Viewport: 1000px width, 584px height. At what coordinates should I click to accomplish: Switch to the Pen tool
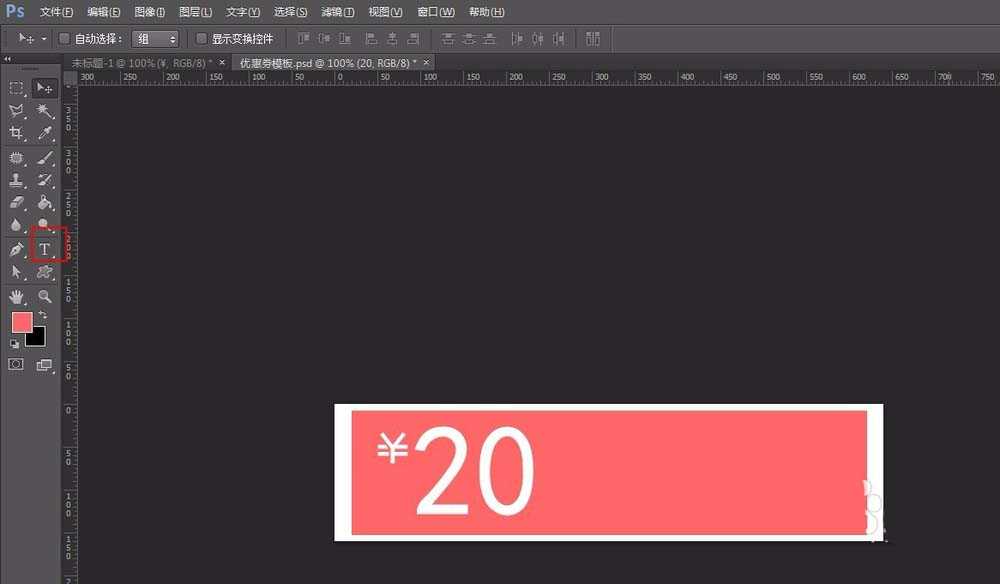(x=17, y=249)
